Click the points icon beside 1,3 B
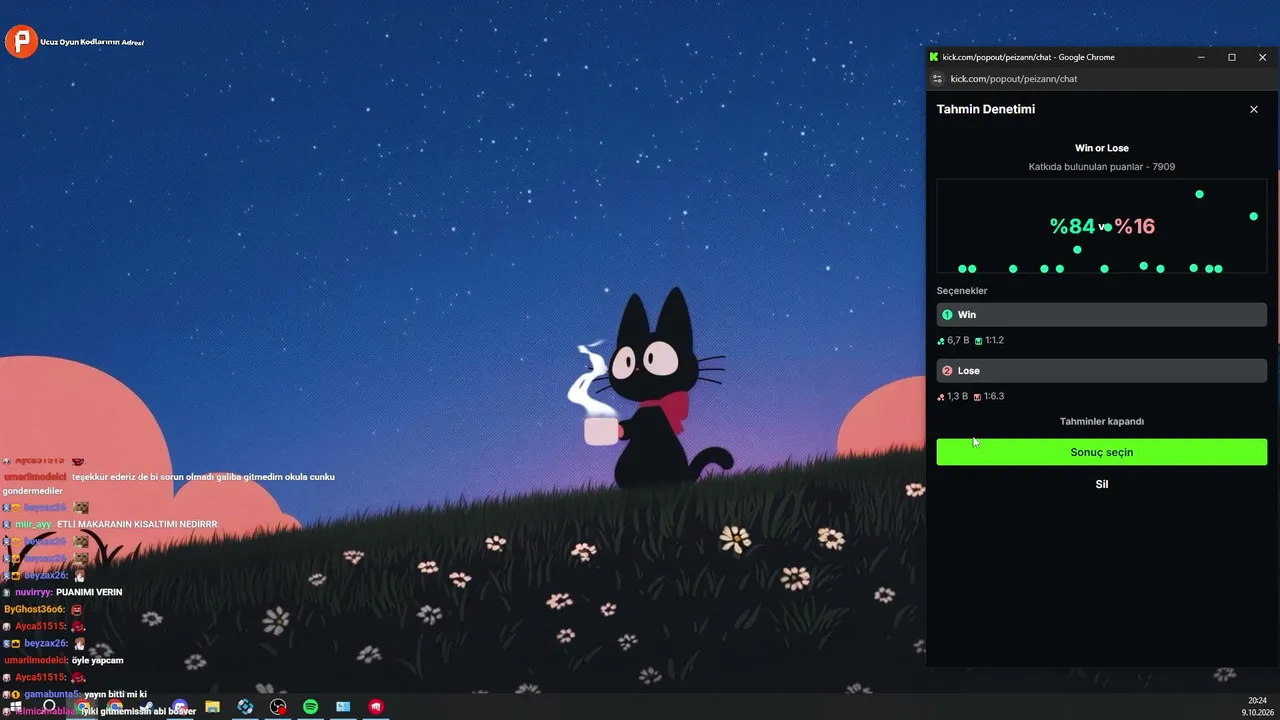The width and height of the screenshot is (1280, 720). tap(941, 397)
